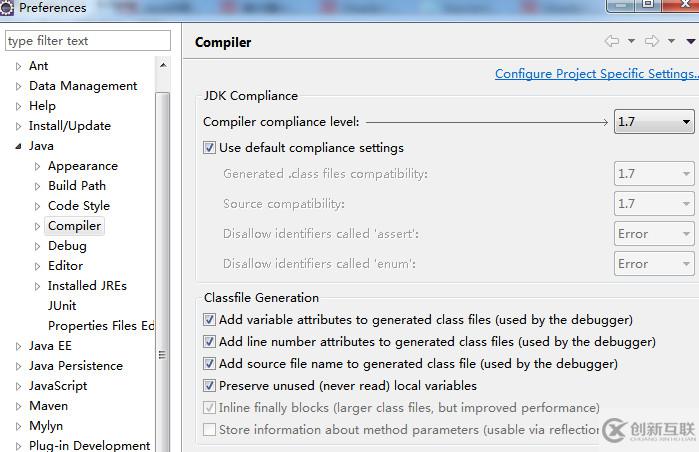Open the forward history dropdown arrow
699x452 pixels.
coord(671,41)
